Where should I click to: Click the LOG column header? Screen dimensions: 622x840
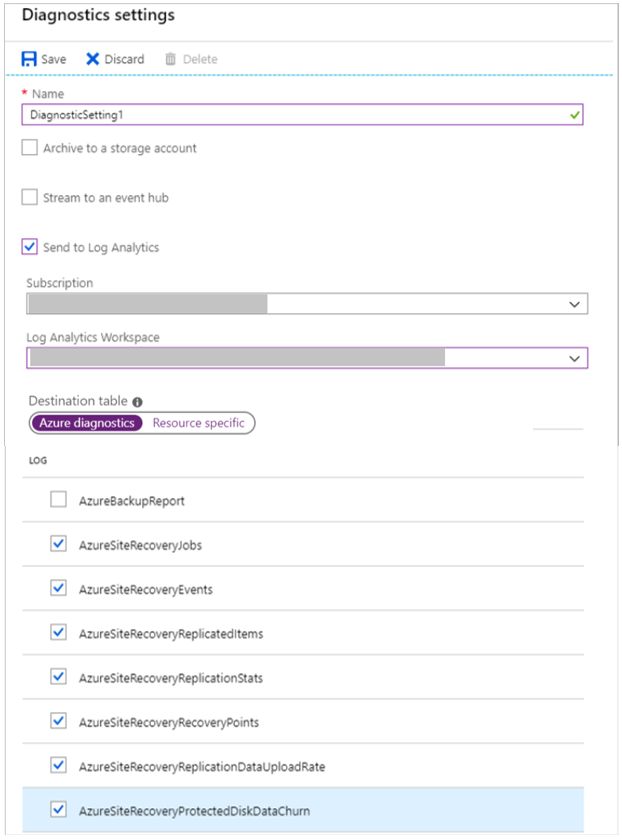[x=38, y=461]
